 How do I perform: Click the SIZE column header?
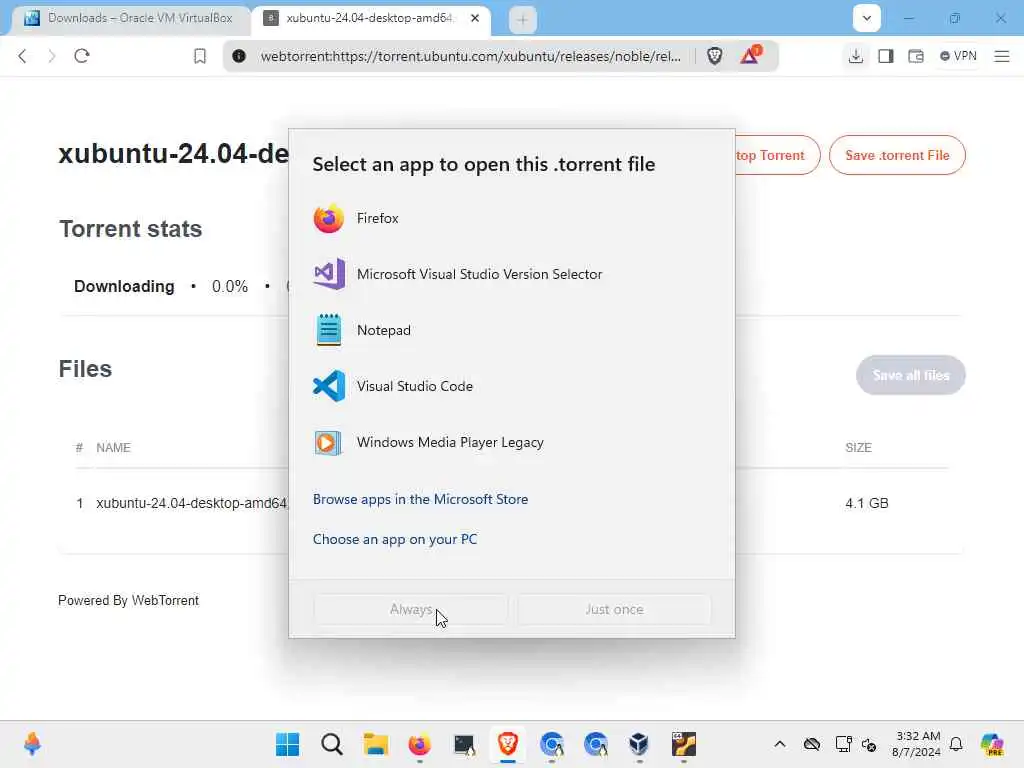point(858,447)
